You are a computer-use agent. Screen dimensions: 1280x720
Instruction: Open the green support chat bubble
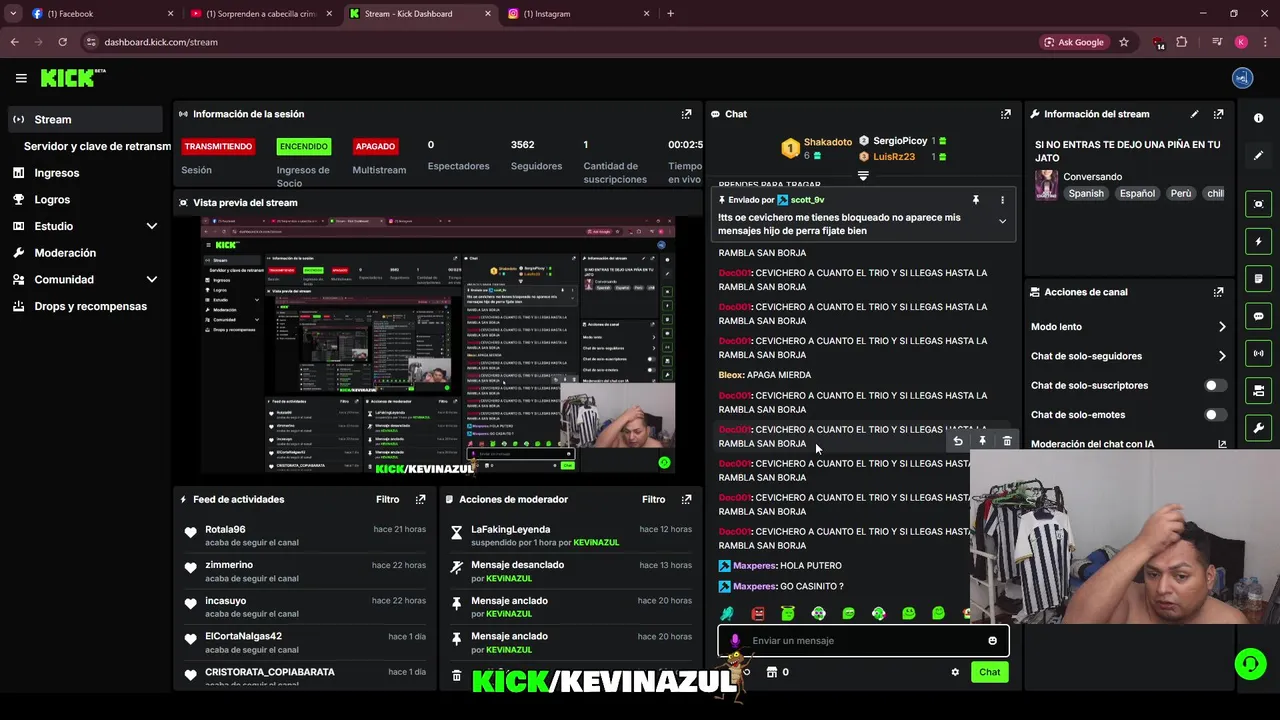click(x=1249, y=664)
